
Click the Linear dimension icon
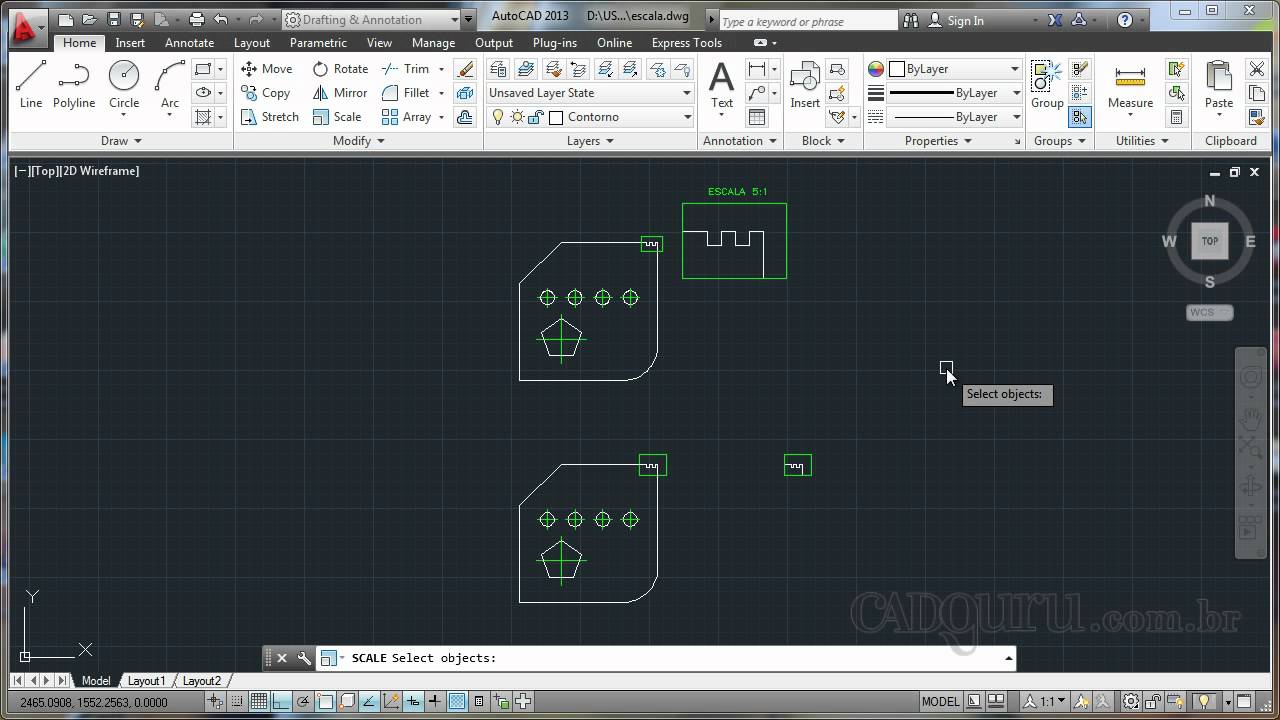(757, 69)
